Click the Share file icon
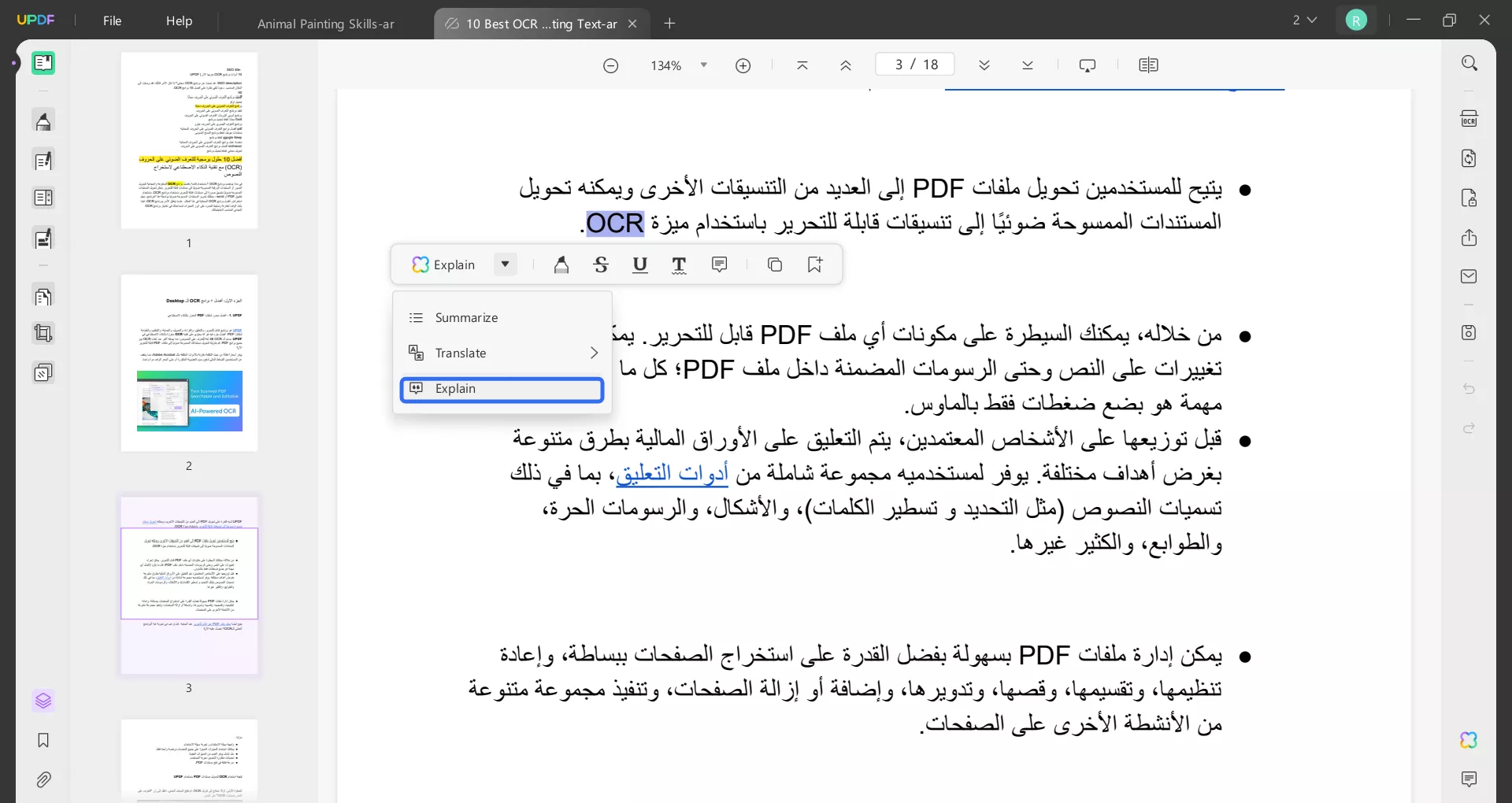The width and height of the screenshot is (1512, 803). tap(1469, 238)
